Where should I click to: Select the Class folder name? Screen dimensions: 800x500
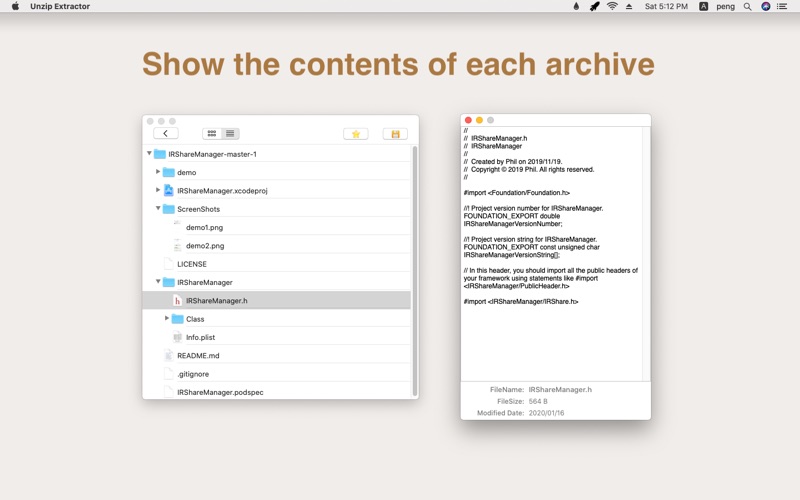(195, 319)
